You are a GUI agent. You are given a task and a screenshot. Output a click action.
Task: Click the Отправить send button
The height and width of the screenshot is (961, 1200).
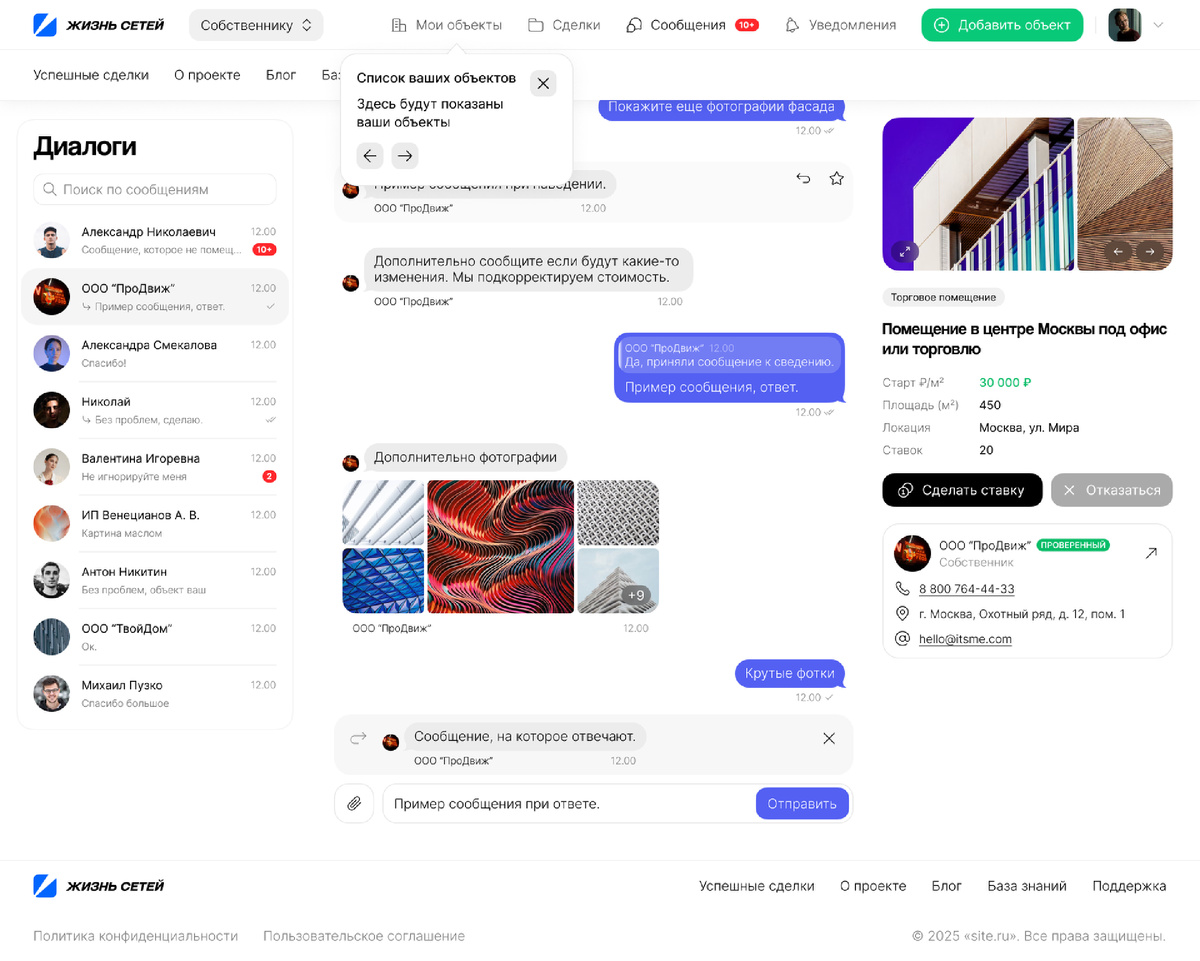pos(802,803)
